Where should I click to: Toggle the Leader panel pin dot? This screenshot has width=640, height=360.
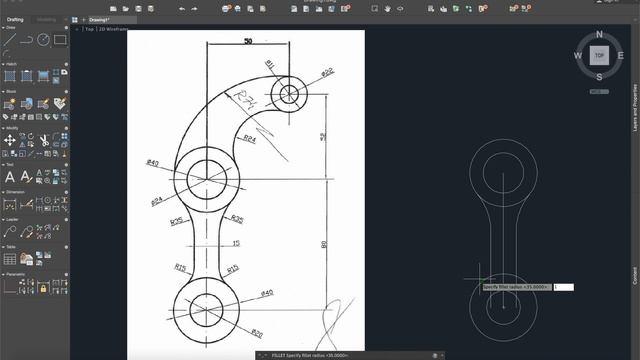click(x=66, y=220)
